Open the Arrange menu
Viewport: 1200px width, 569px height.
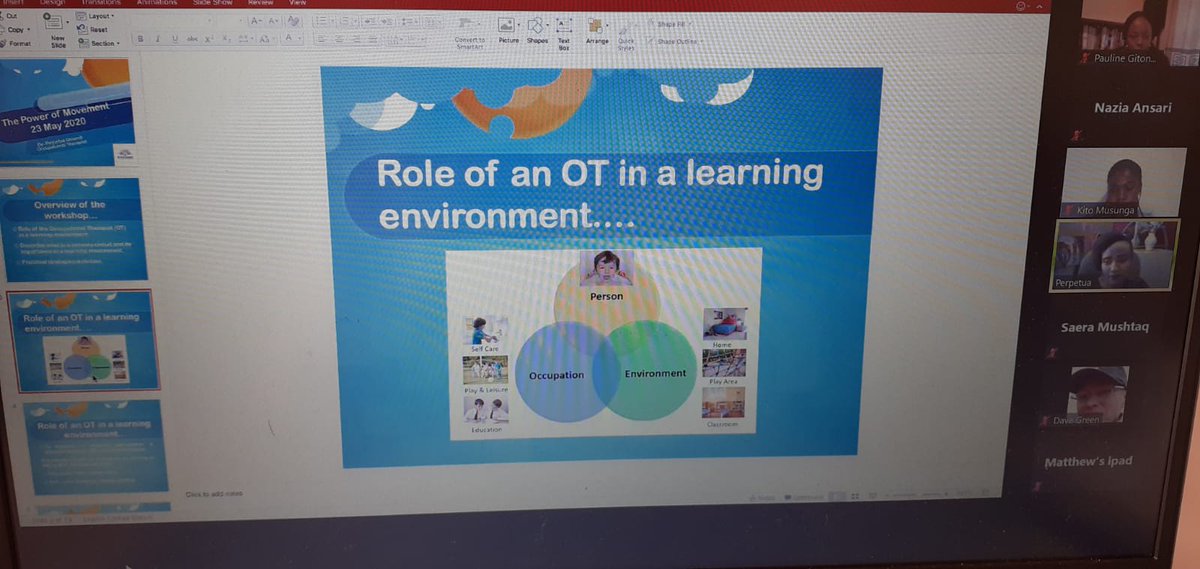click(x=597, y=30)
